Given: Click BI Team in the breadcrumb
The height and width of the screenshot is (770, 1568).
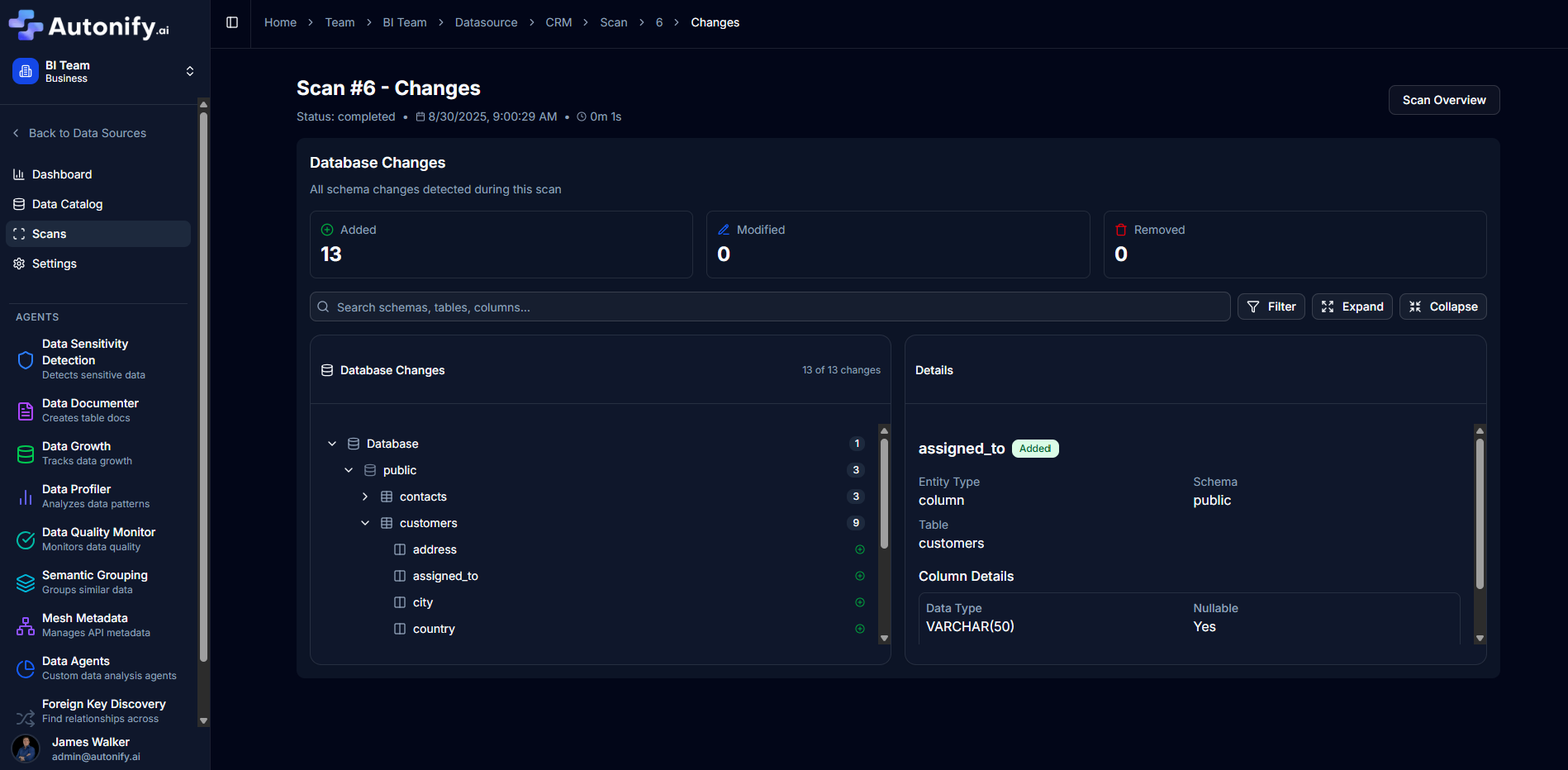Looking at the screenshot, I should tap(405, 22).
